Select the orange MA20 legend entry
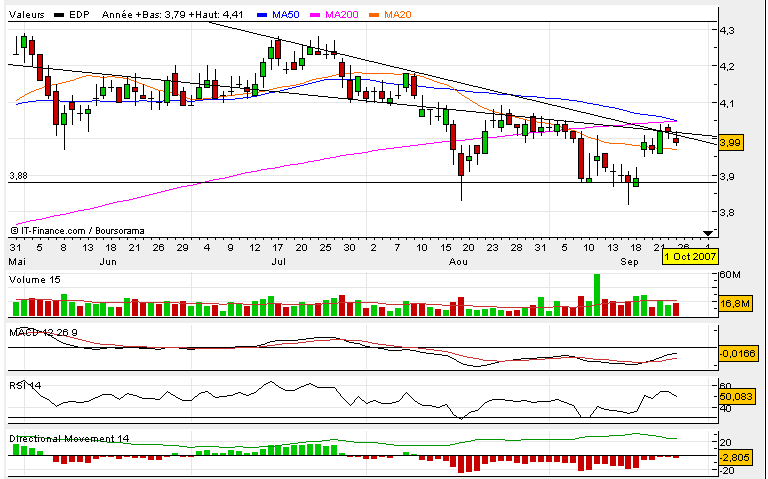Screen dimensions: 768x479 [x=390, y=15]
